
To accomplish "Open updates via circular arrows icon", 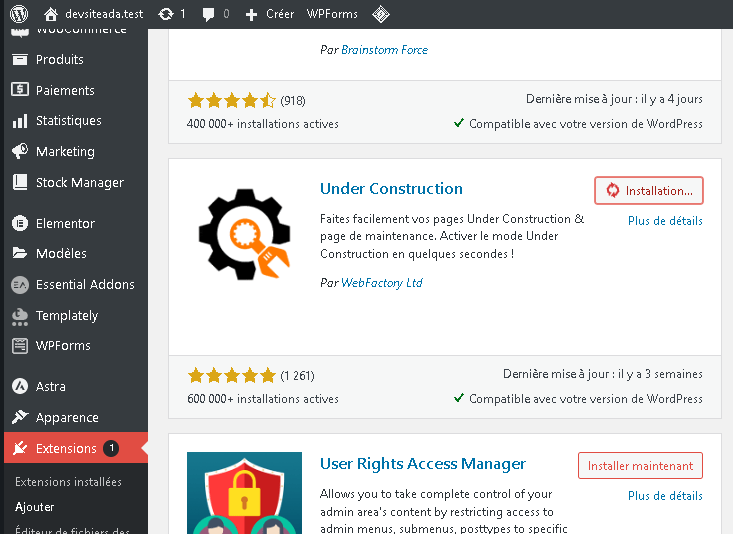I will (165, 14).
